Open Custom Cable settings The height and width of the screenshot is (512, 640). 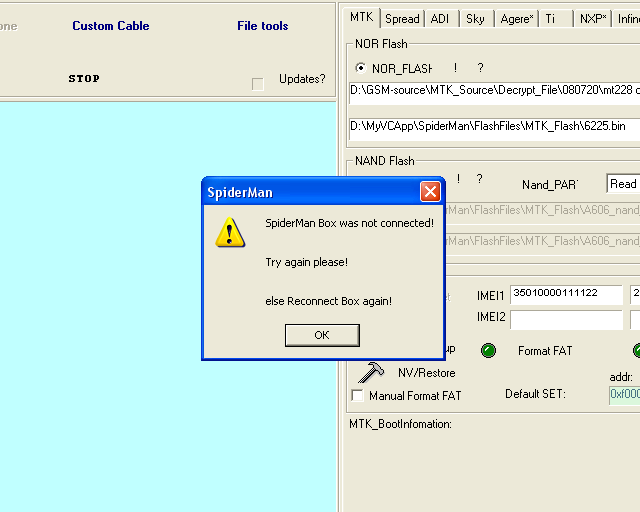[111, 26]
